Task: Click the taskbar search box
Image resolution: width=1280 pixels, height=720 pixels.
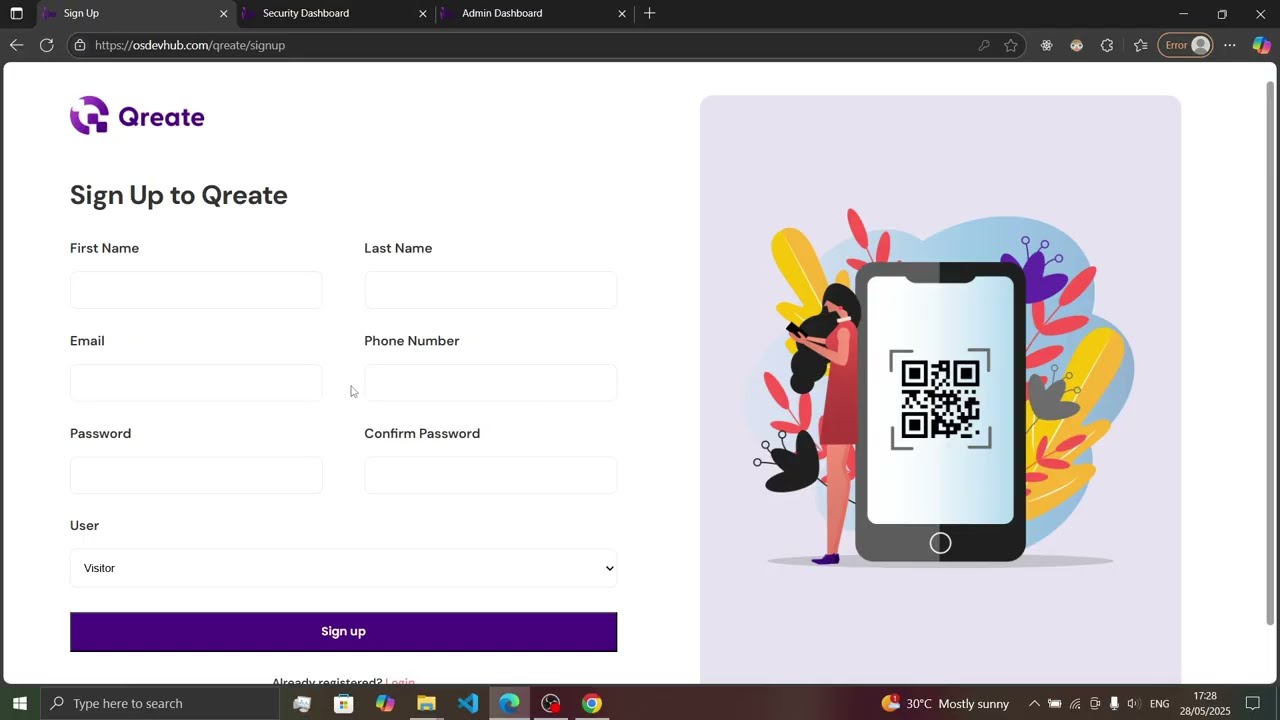Action: point(160,703)
